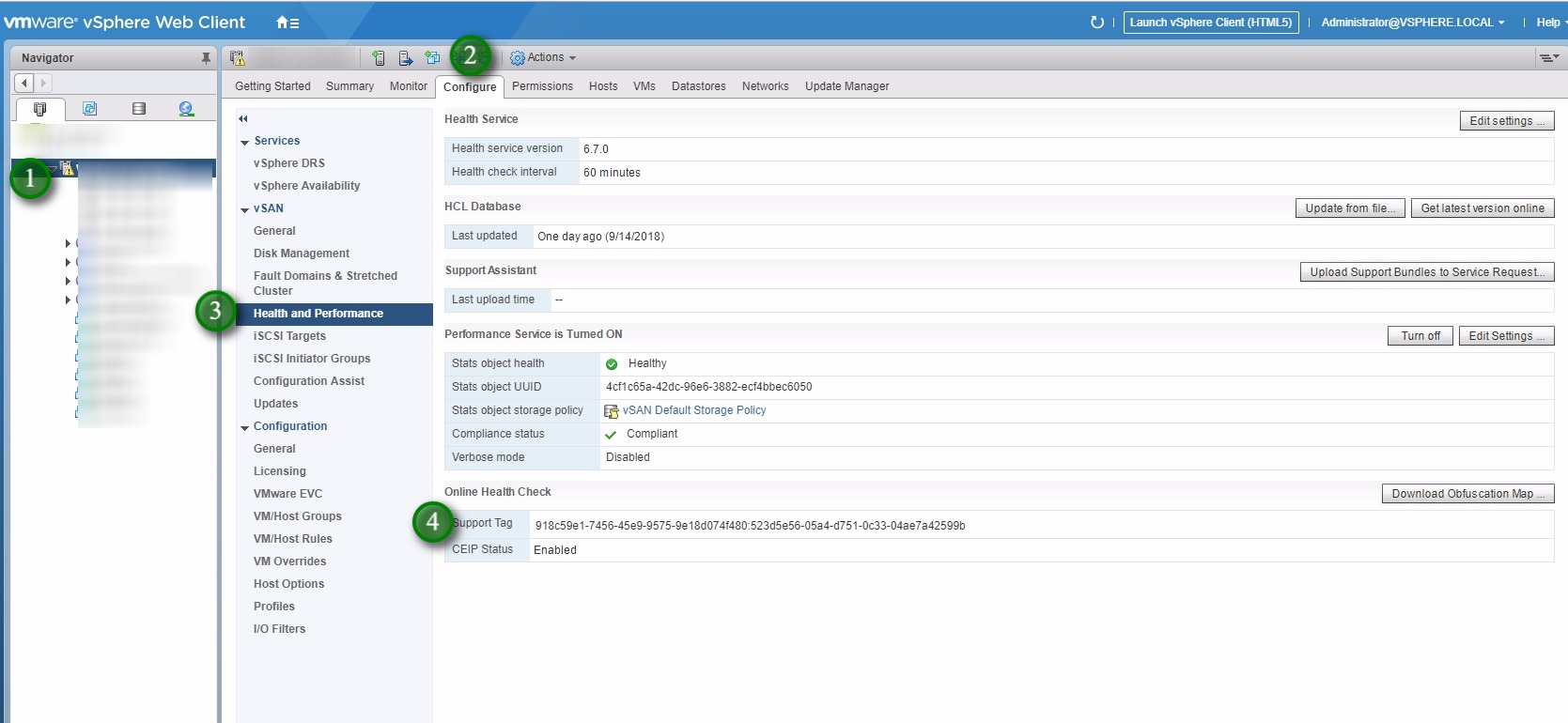Select Disk Management in the vSAN list

tap(301, 254)
